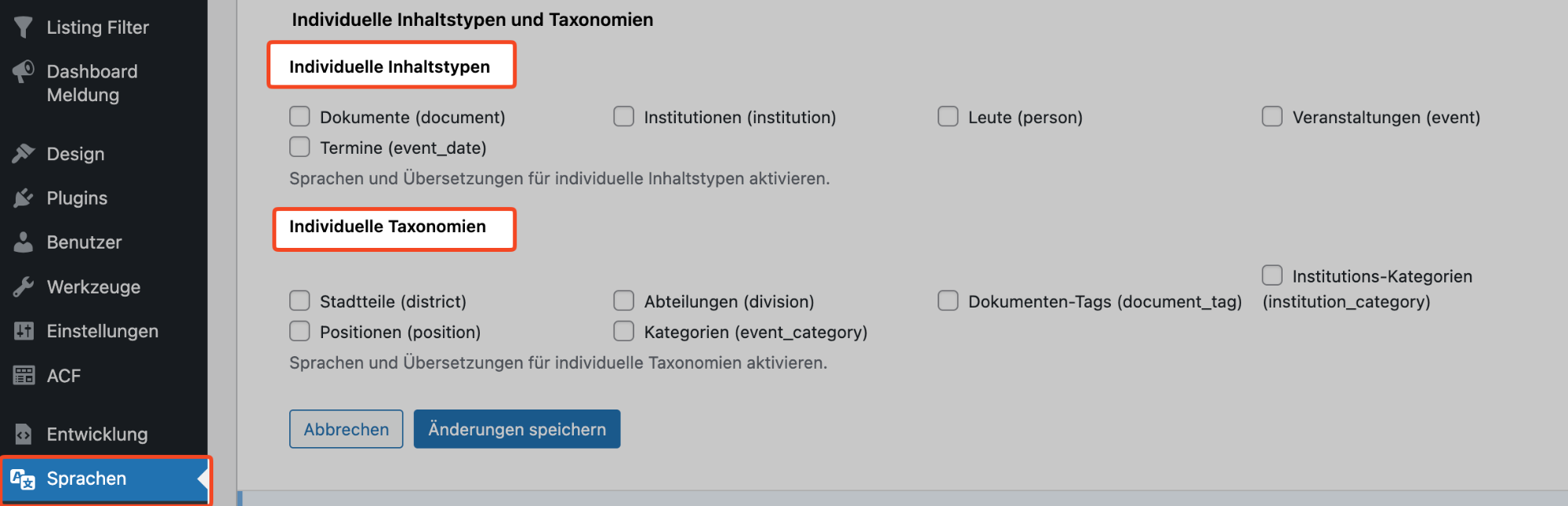
Task: Click the Abbrechen button
Action: 346,429
